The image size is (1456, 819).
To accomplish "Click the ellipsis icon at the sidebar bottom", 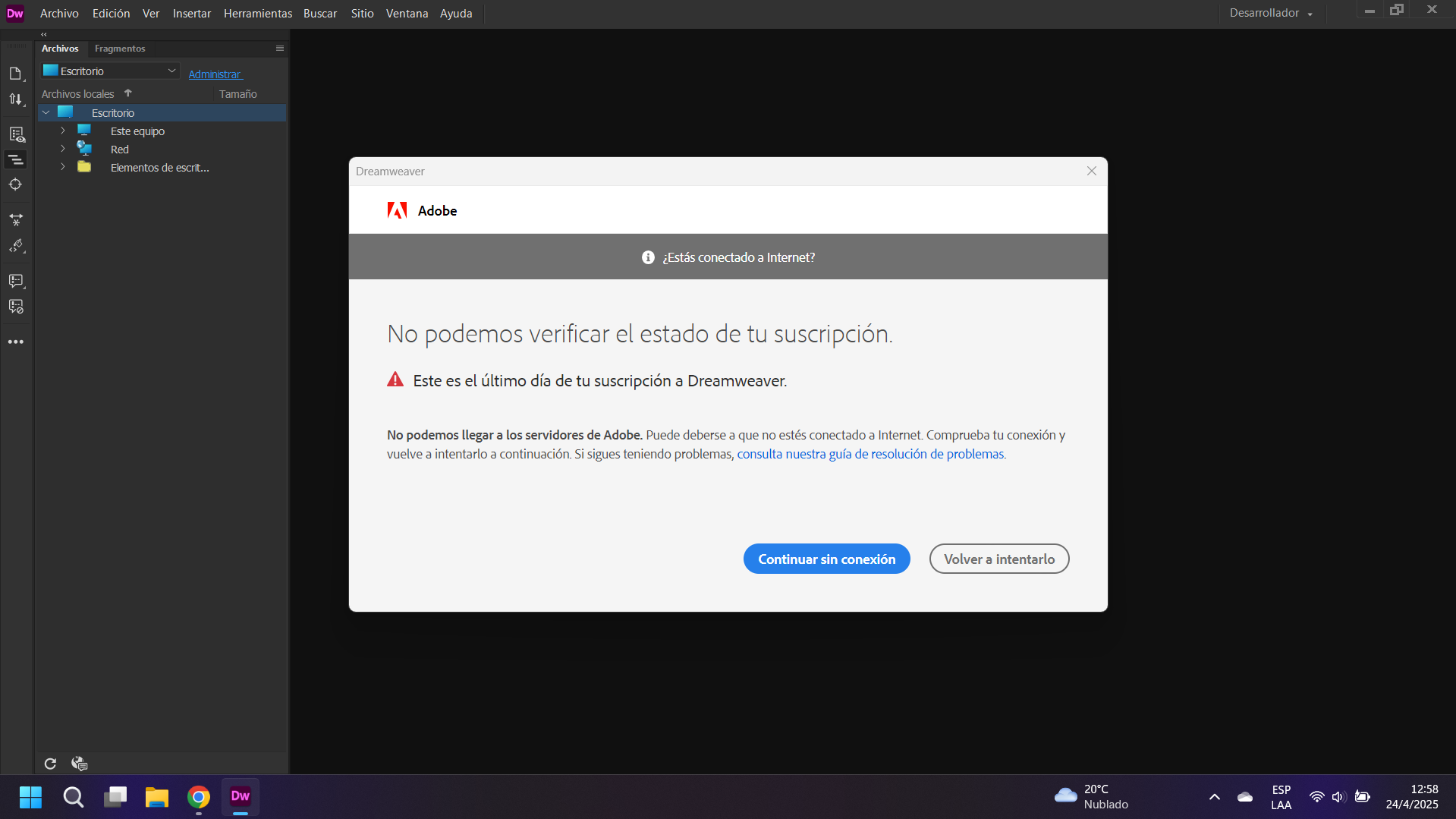I will tap(16, 342).
